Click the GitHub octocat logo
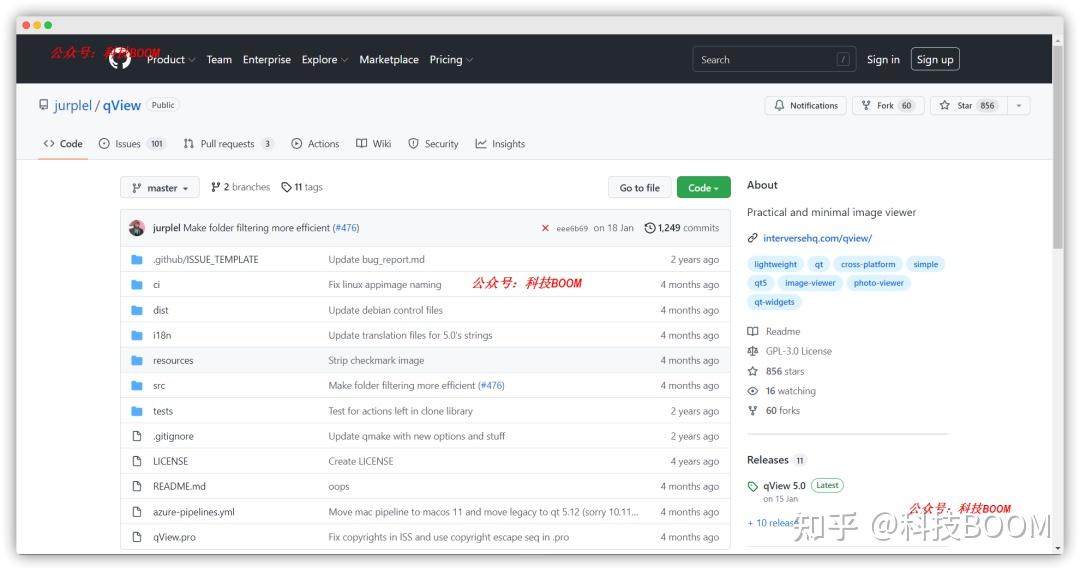1080x571 pixels. [120, 59]
